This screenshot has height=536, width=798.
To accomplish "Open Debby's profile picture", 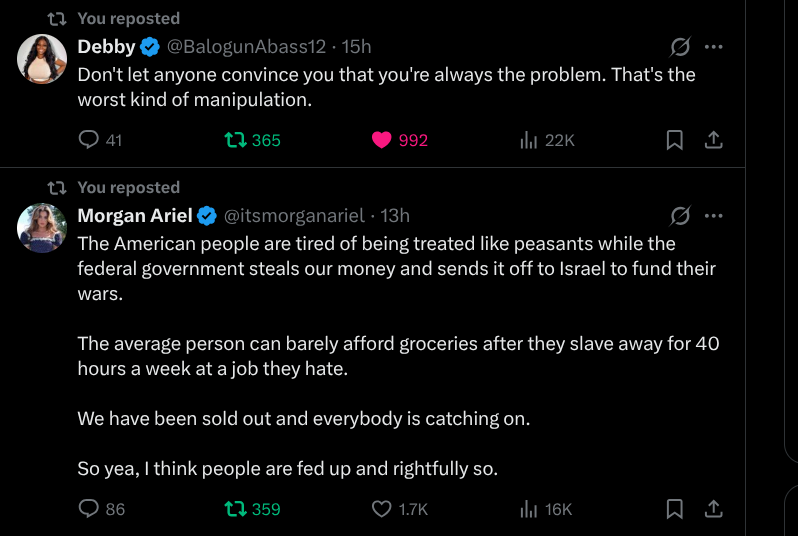I will (x=42, y=59).
